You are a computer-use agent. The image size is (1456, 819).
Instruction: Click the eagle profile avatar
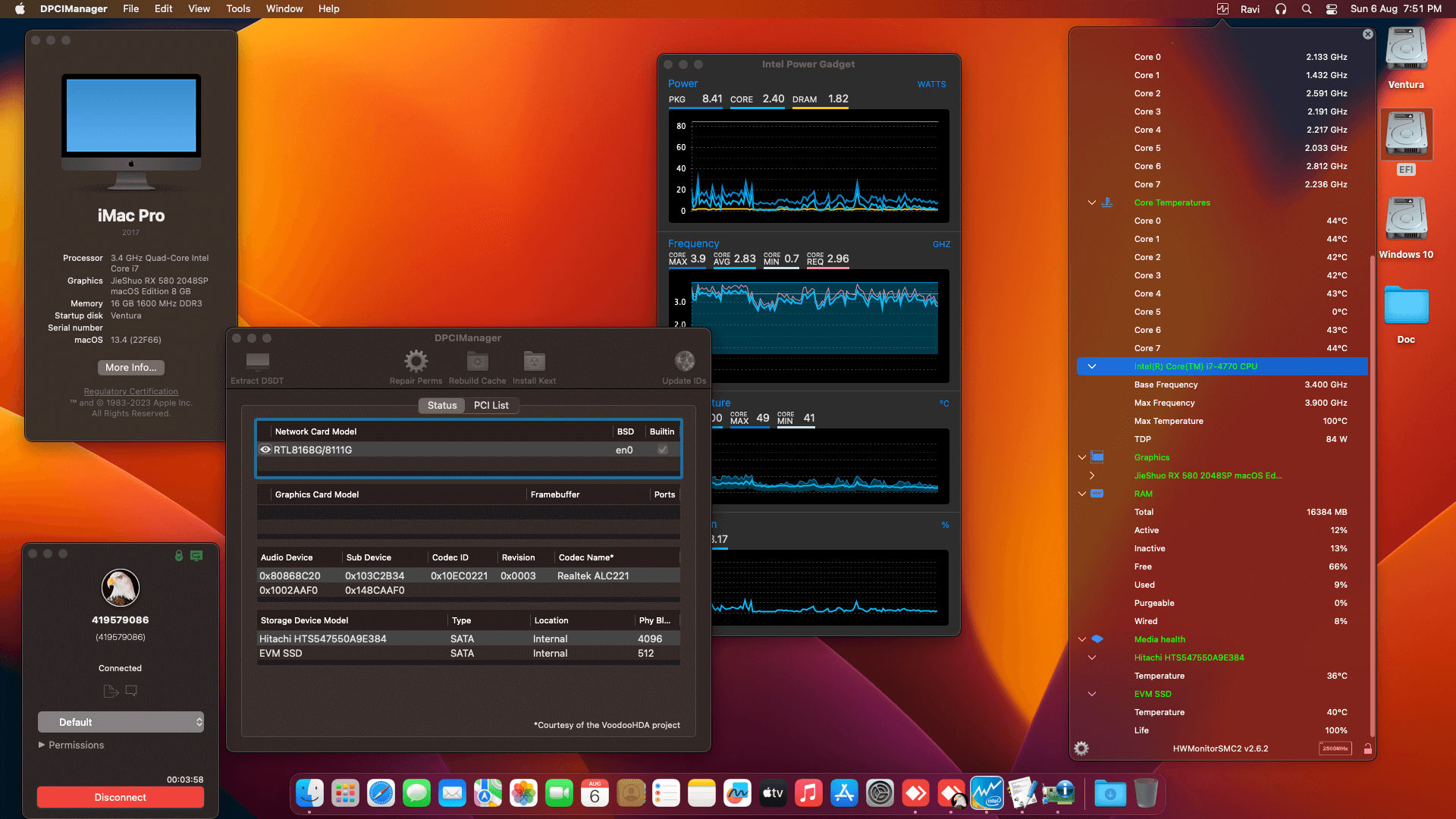click(121, 588)
